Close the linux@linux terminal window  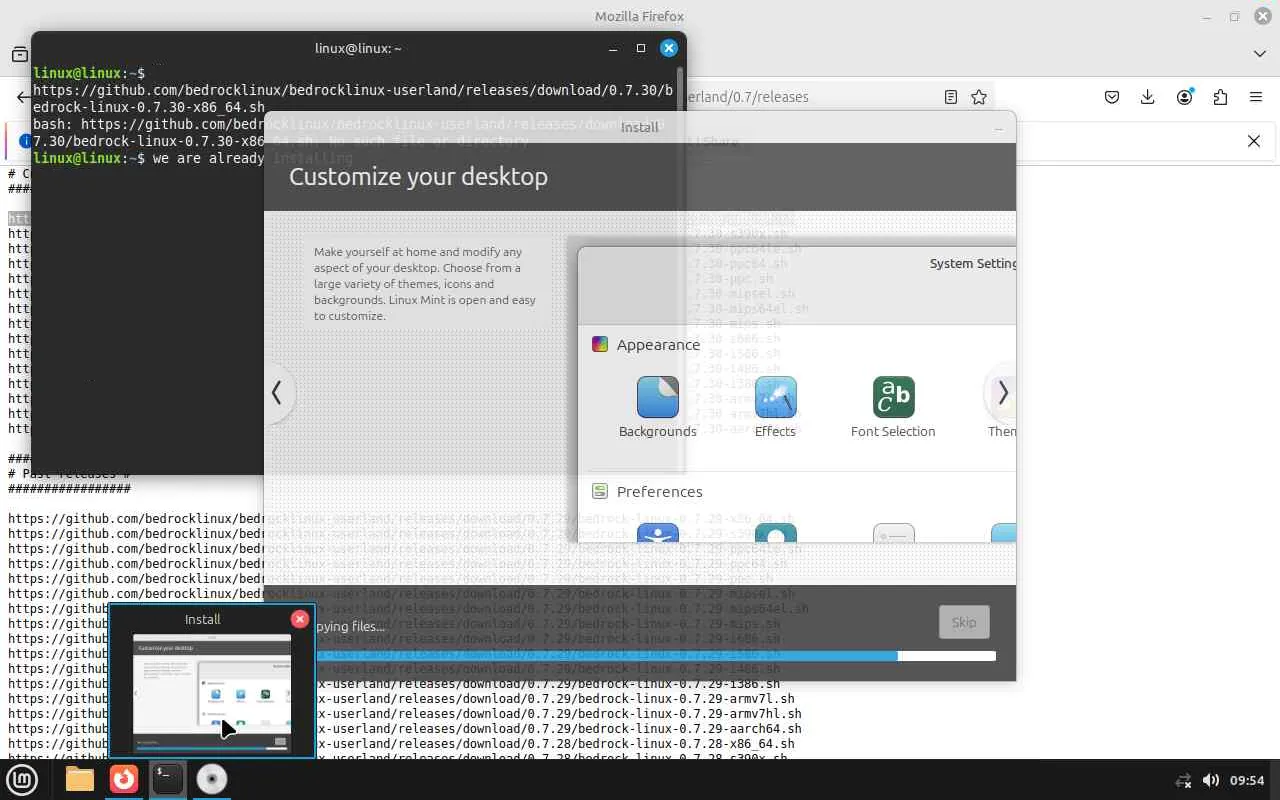(x=669, y=48)
